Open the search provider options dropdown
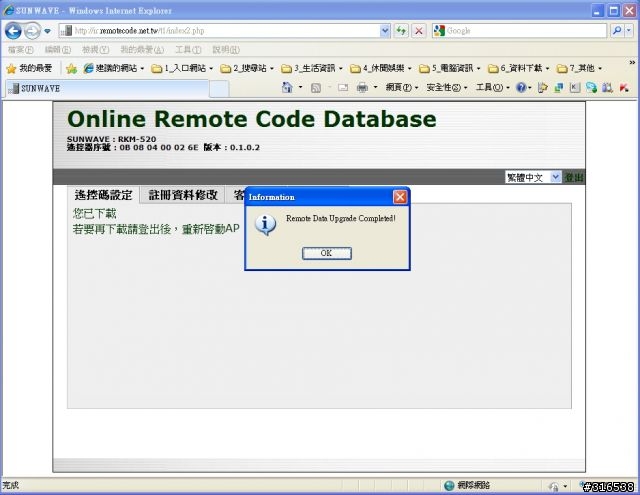The height and width of the screenshot is (495, 640). 629,31
